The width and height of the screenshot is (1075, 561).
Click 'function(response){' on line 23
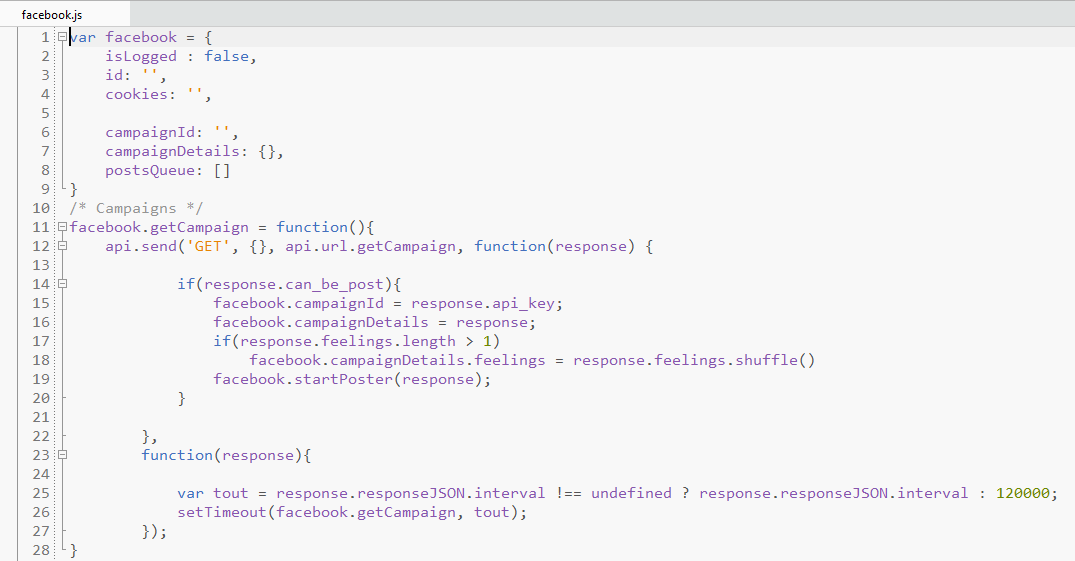pos(226,455)
